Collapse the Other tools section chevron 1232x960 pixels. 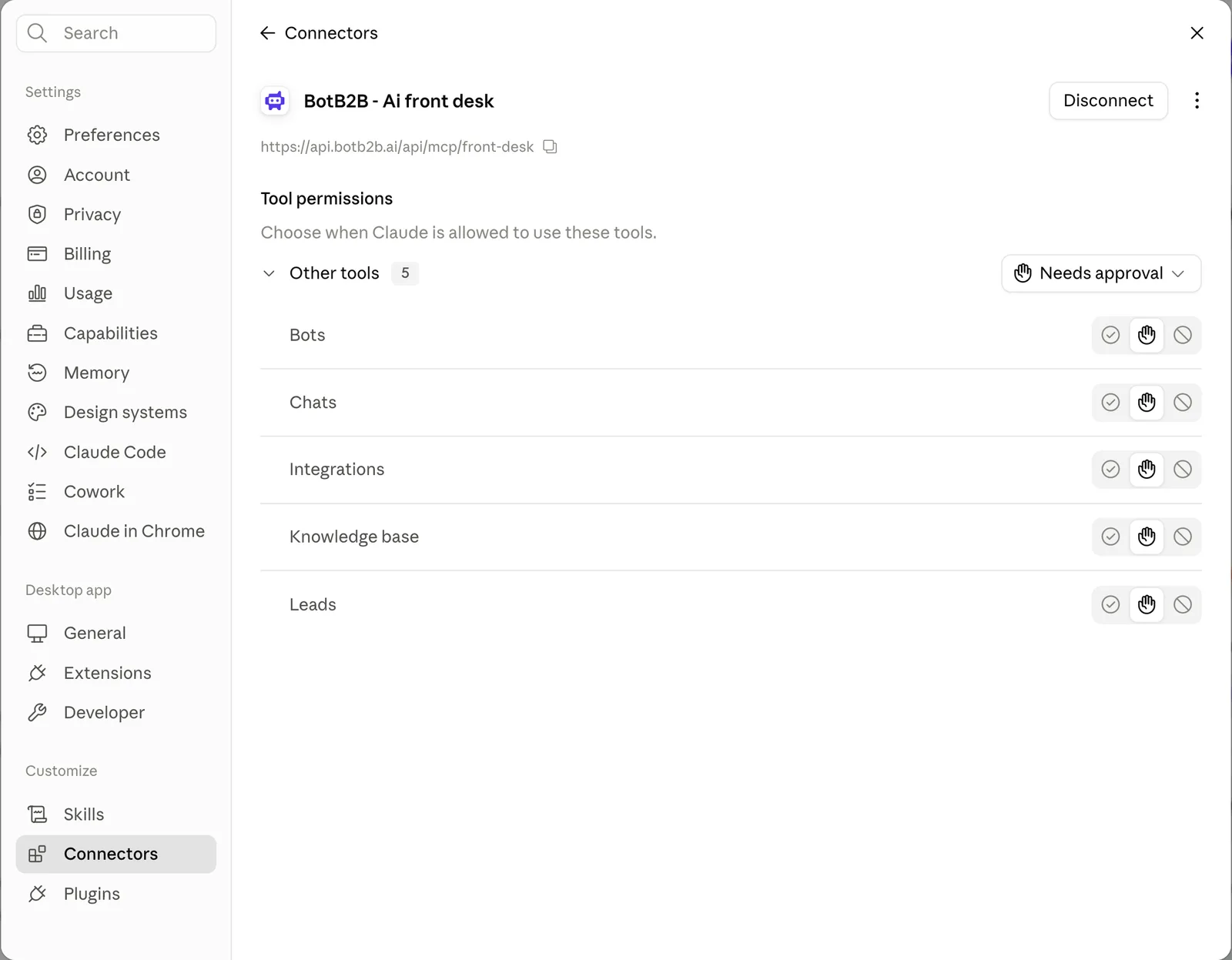click(x=269, y=273)
